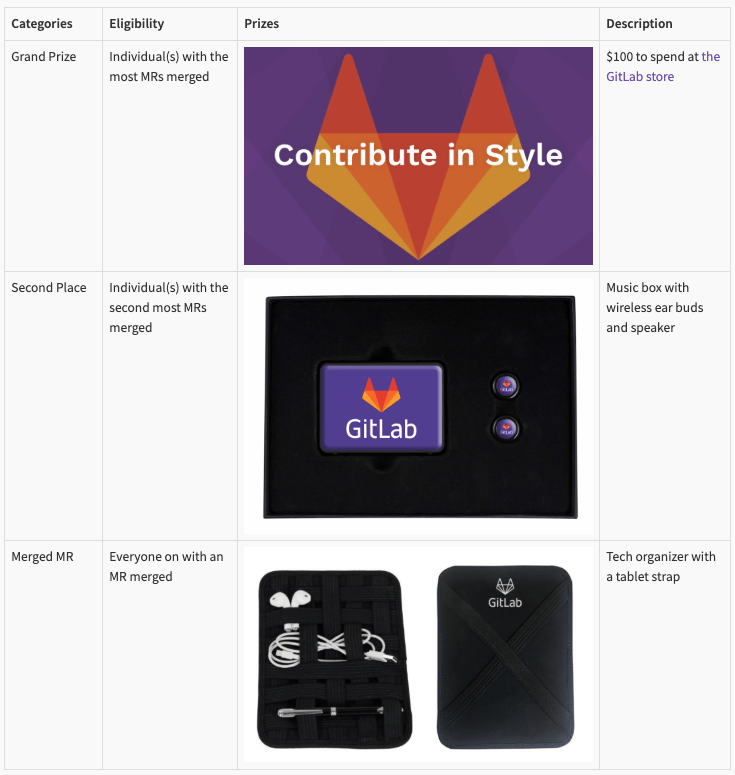Click the upper GitLab ear bud

505,386
